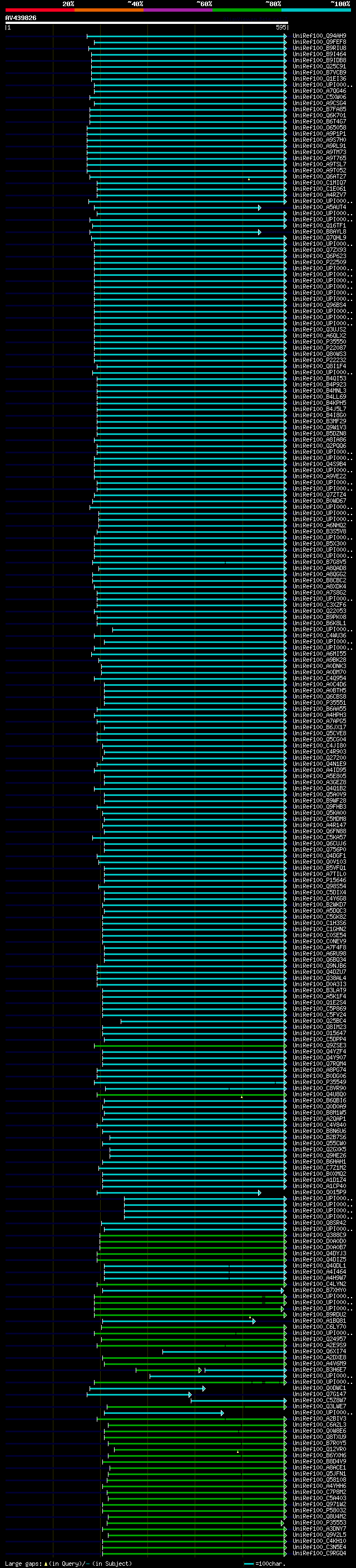356x1568 pixels.
Task: Click the UniRef100_B5VFQ1 entry
Action: click(x=319, y=868)
